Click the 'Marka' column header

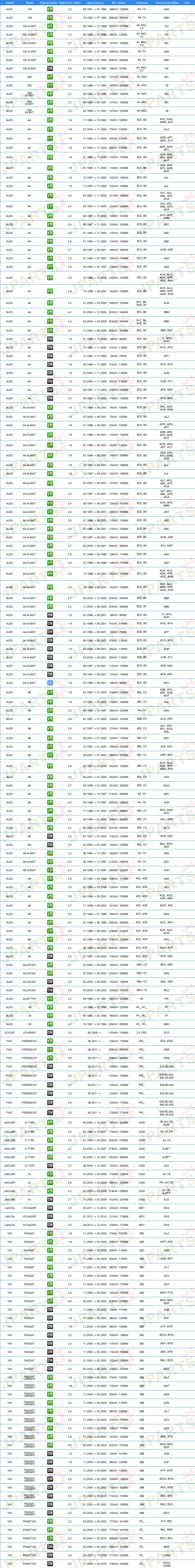[9, 2]
